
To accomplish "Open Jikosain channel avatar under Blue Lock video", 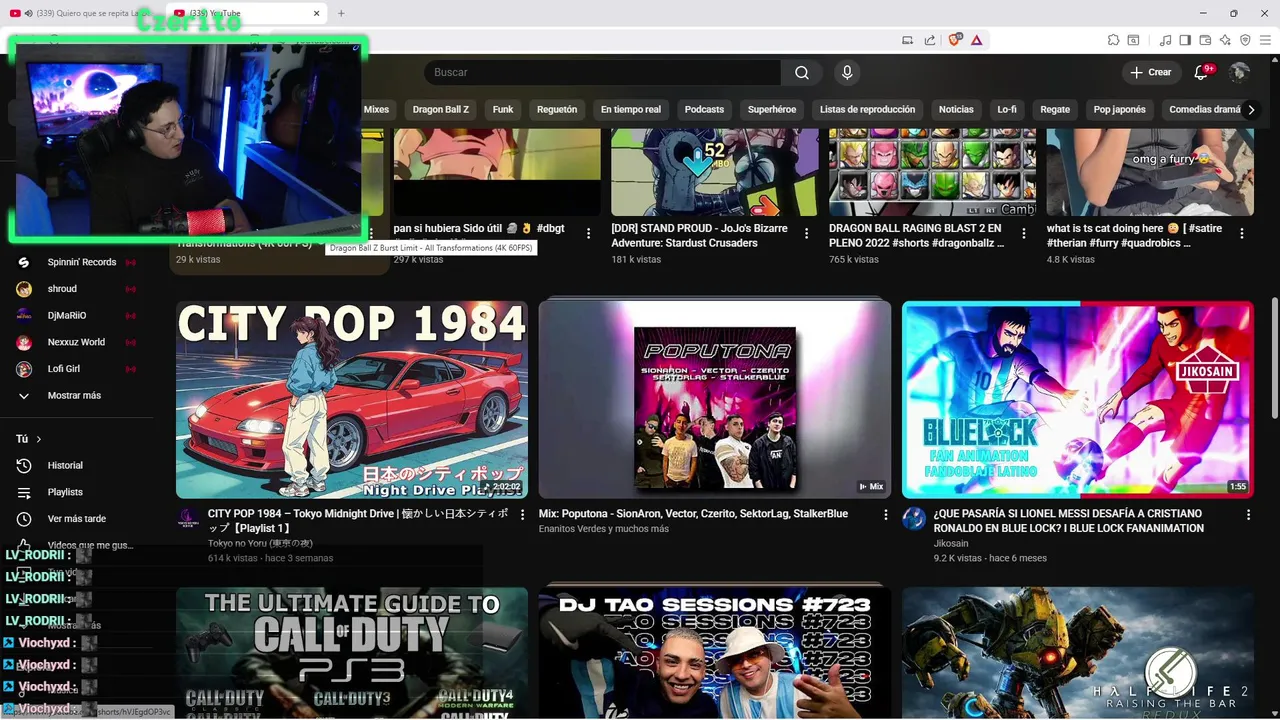I will click(x=914, y=518).
